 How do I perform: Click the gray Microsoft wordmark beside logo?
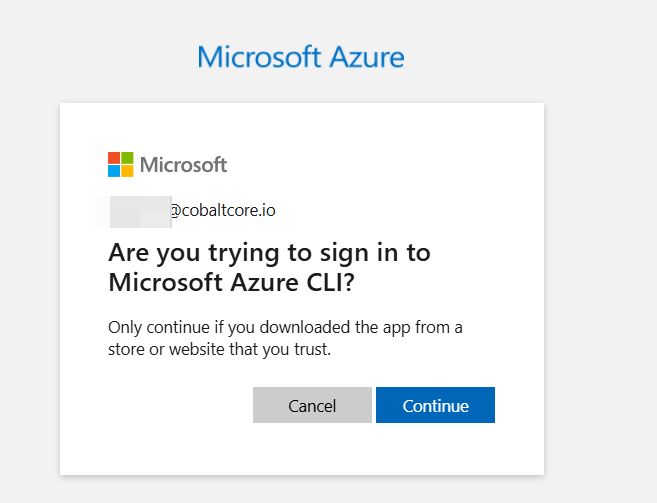click(183, 165)
